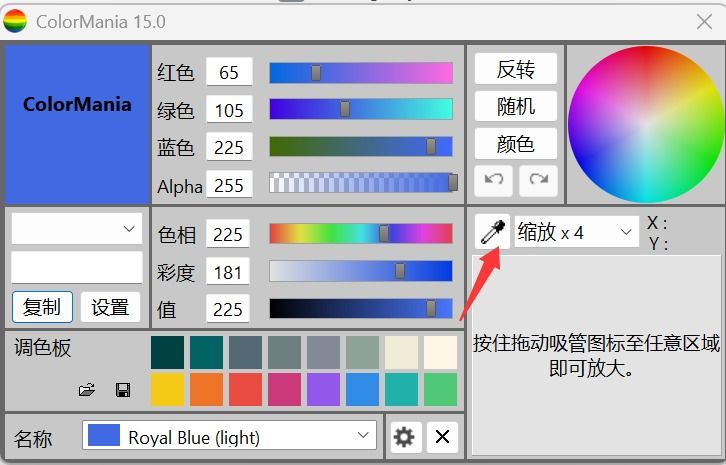Open color name gear settings

[x=406, y=437]
